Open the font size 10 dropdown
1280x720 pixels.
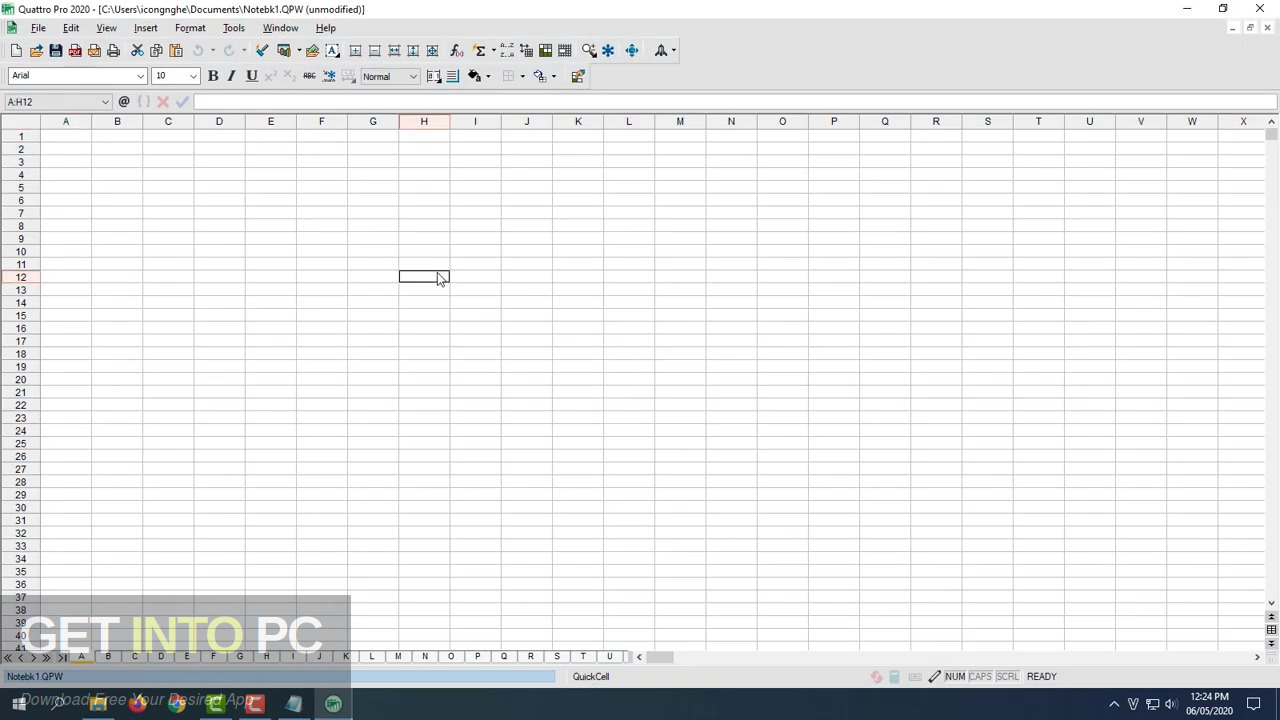pos(193,76)
